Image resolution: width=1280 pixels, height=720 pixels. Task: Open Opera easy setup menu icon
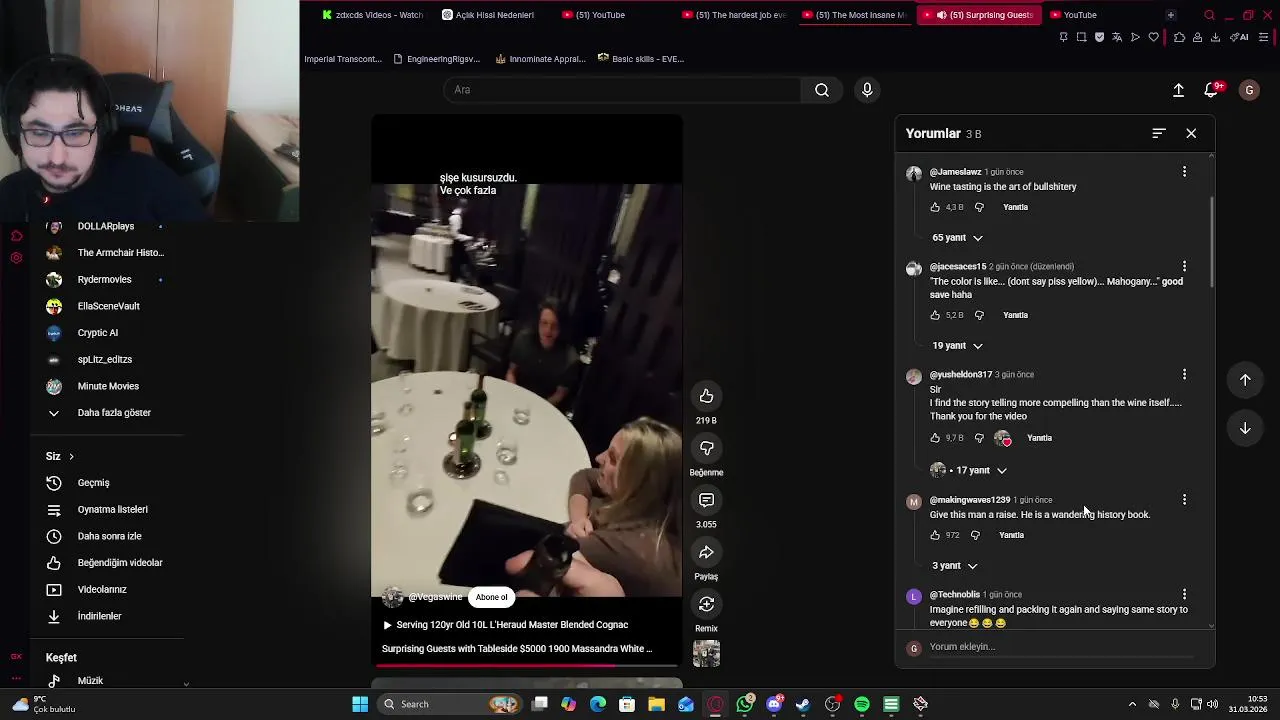1264,37
